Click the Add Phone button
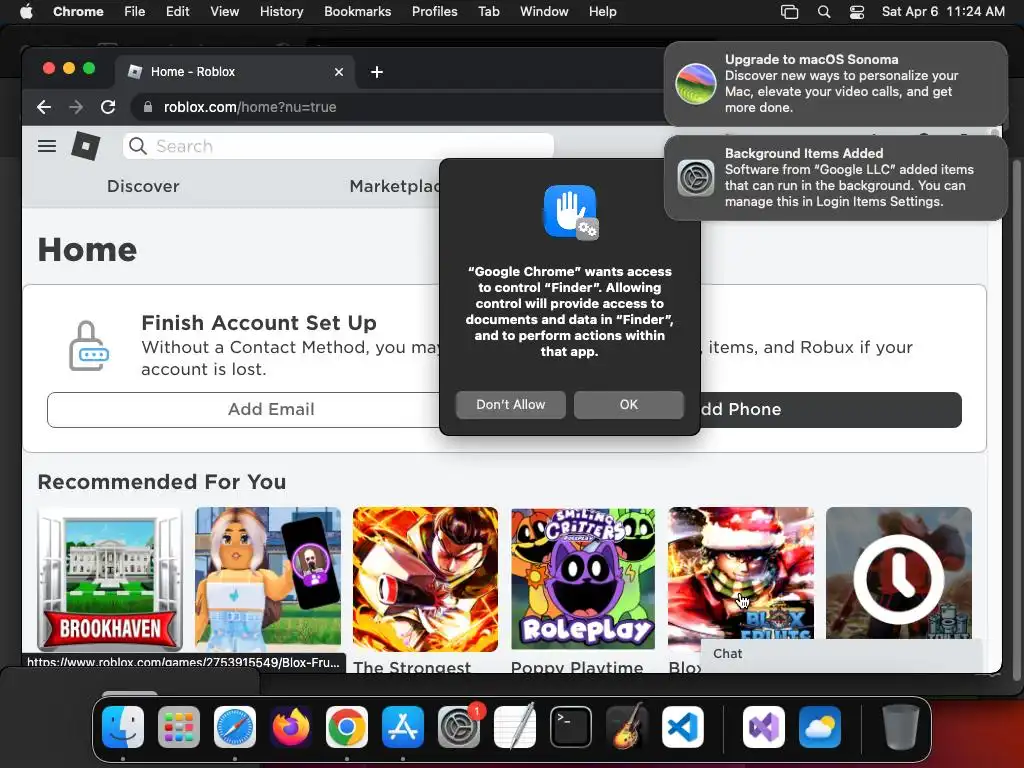The image size is (1024, 768). (x=831, y=409)
